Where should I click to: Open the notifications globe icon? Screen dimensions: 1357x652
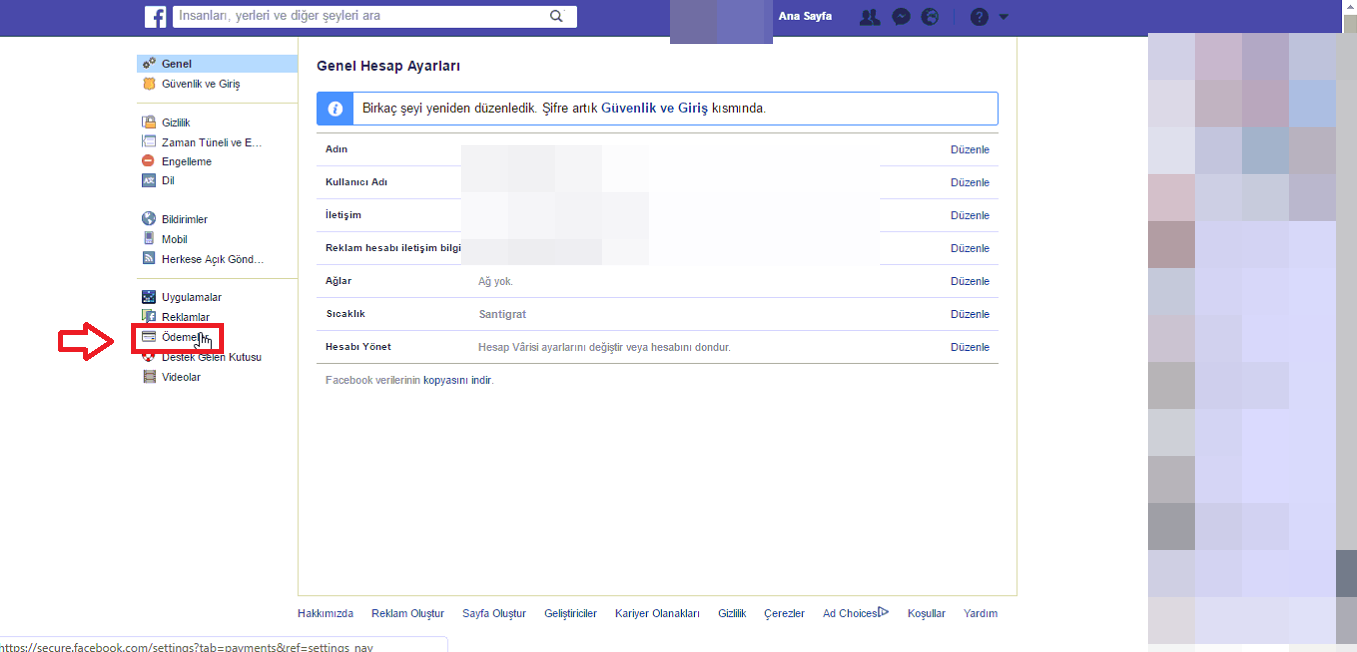[x=930, y=17]
